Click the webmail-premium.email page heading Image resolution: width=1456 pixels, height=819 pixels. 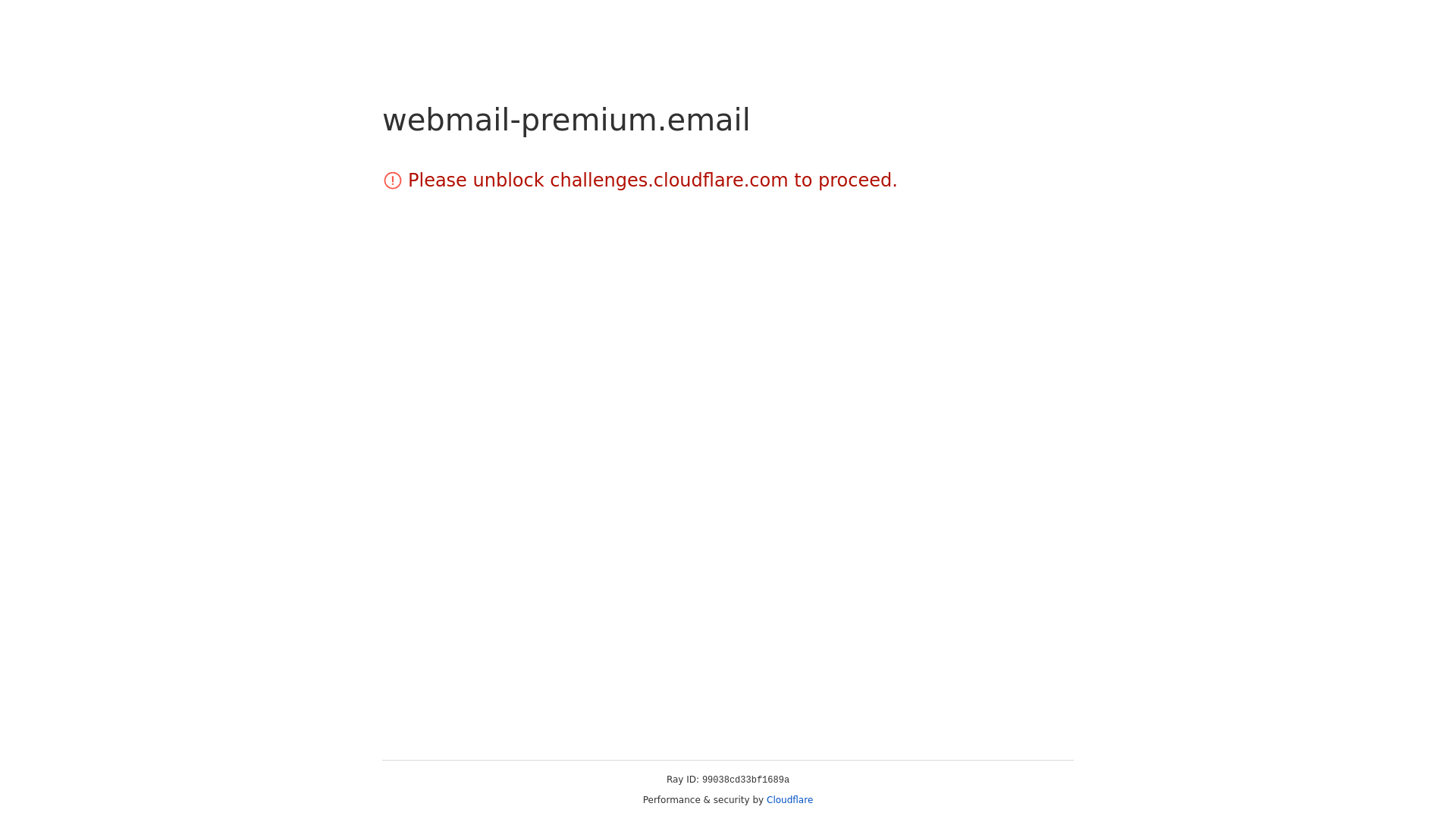click(x=566, y=120)
